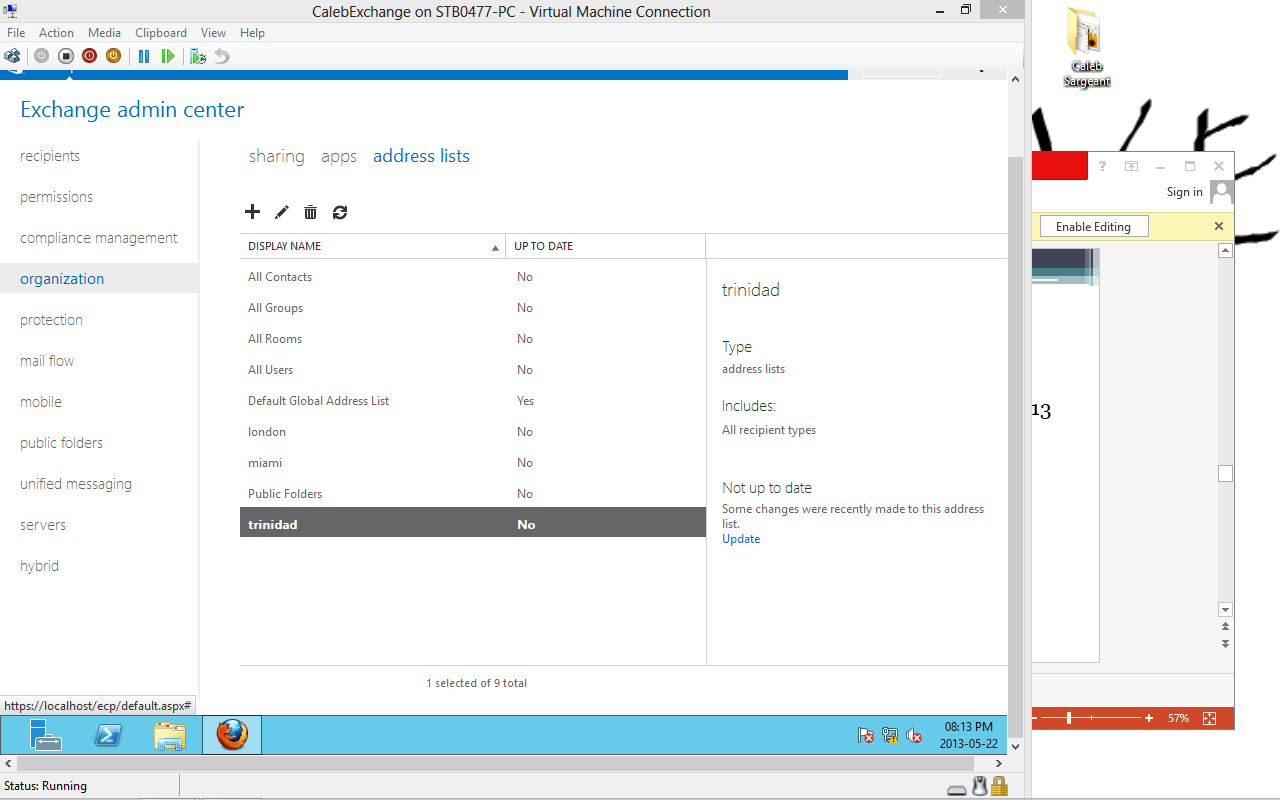Click PowerPoint Ribbon Display Options icon
This screenshot has height=800, width=1280.
pos(1131,166)
